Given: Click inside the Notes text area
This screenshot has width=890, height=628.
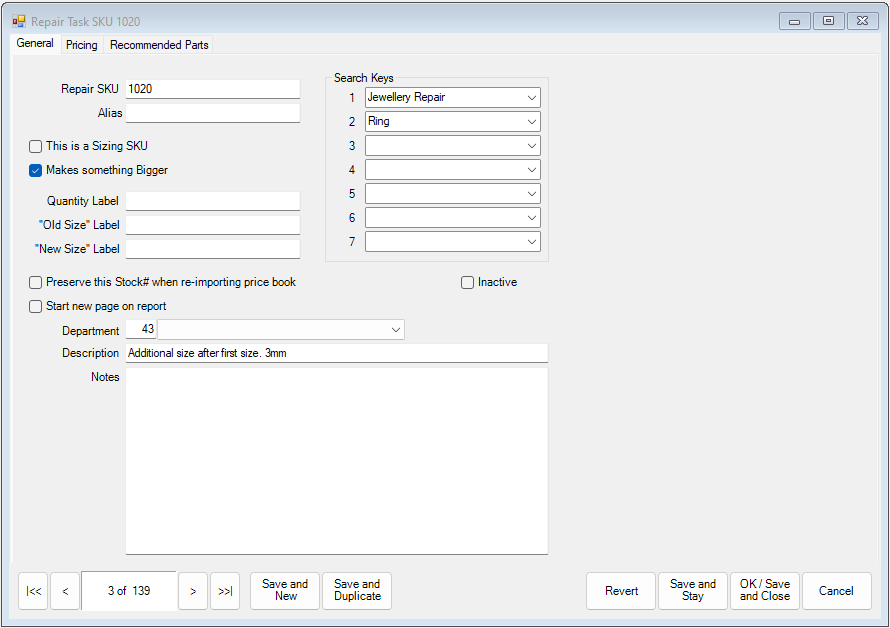Looking at the screenshot, I should pos(336,460).
